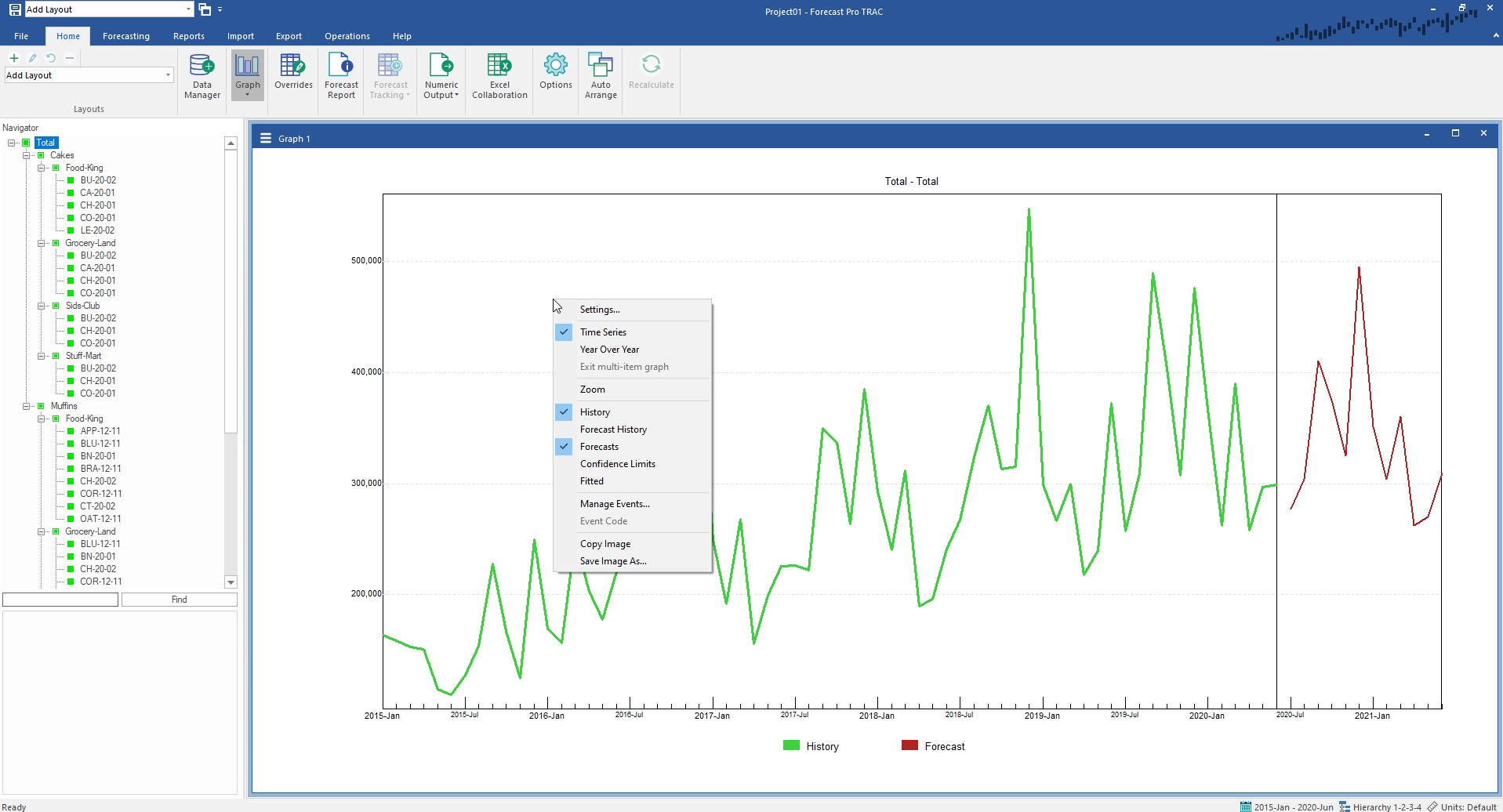Image resolution: width=1503 pixels, height=812 pixels.
Task: Enable the Fitted line option
Action: (x=632, y=481)
